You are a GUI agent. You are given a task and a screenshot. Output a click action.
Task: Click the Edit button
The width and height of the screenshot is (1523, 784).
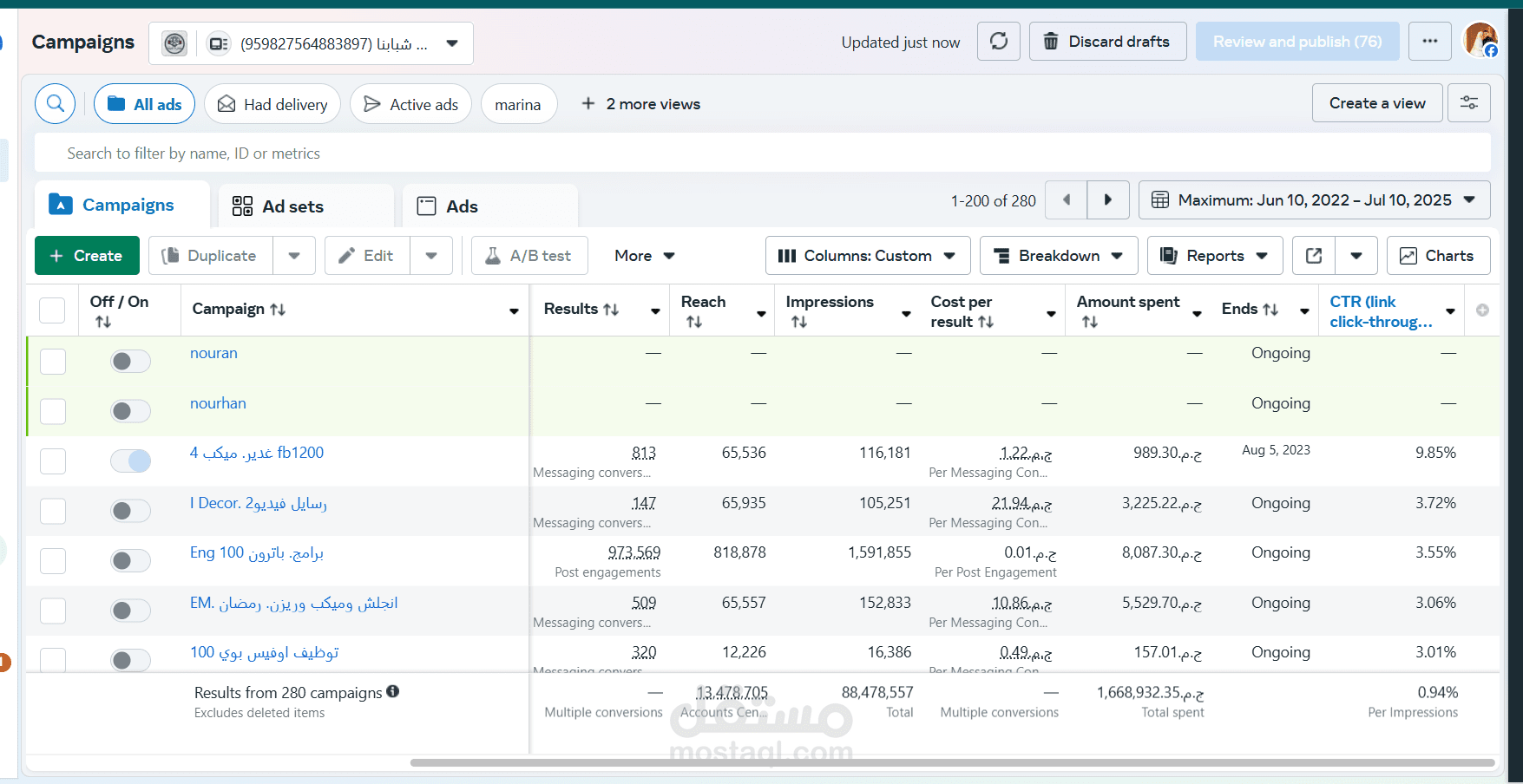pyautogui.click(x=368, y=256)
